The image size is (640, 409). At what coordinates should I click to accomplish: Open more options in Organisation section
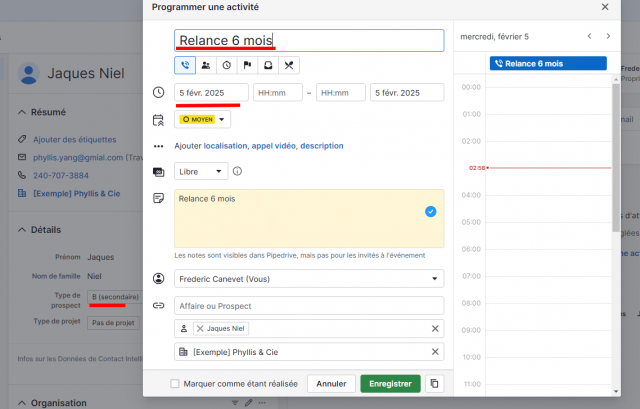[x=262, y=403]
